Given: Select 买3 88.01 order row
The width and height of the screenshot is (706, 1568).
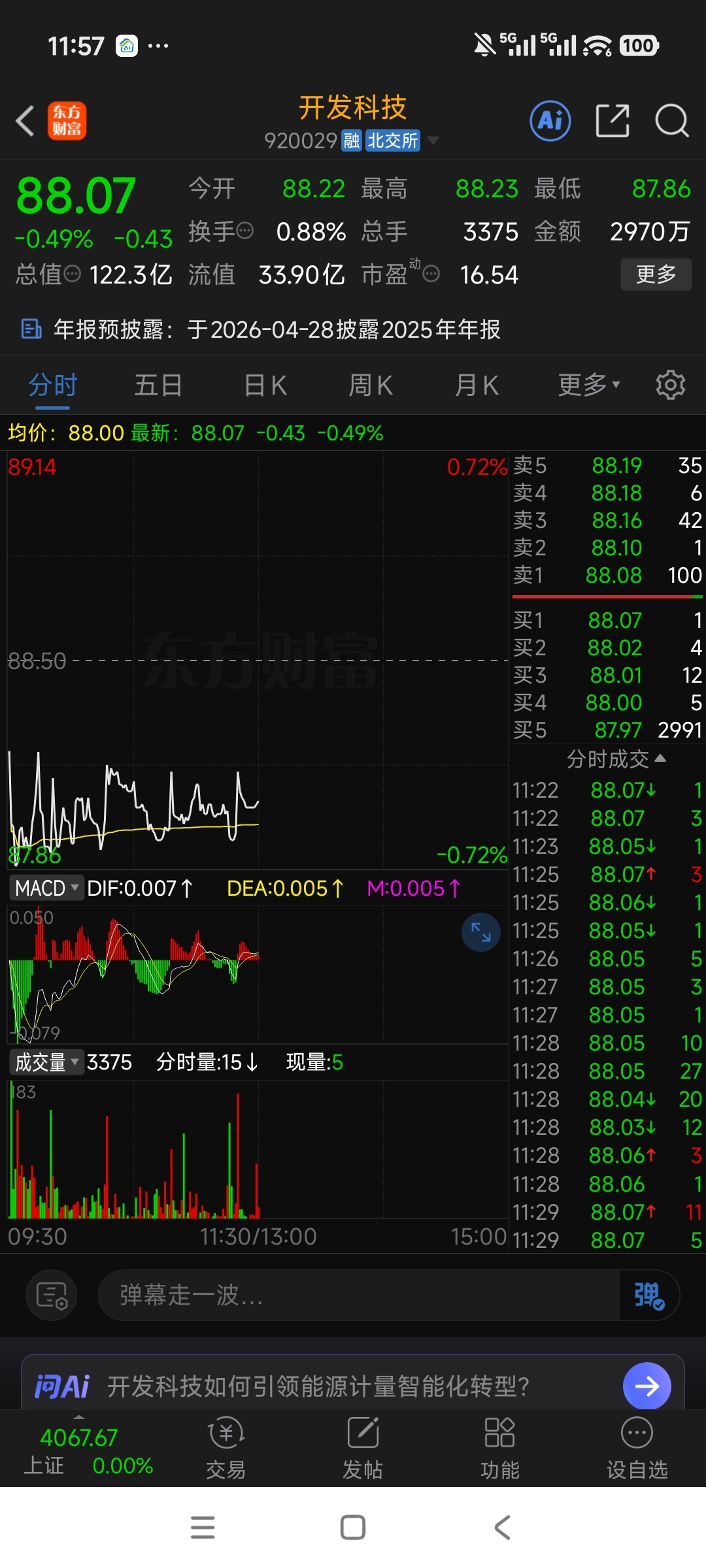Looking at the screenshot, I should (x=608, y=675).
